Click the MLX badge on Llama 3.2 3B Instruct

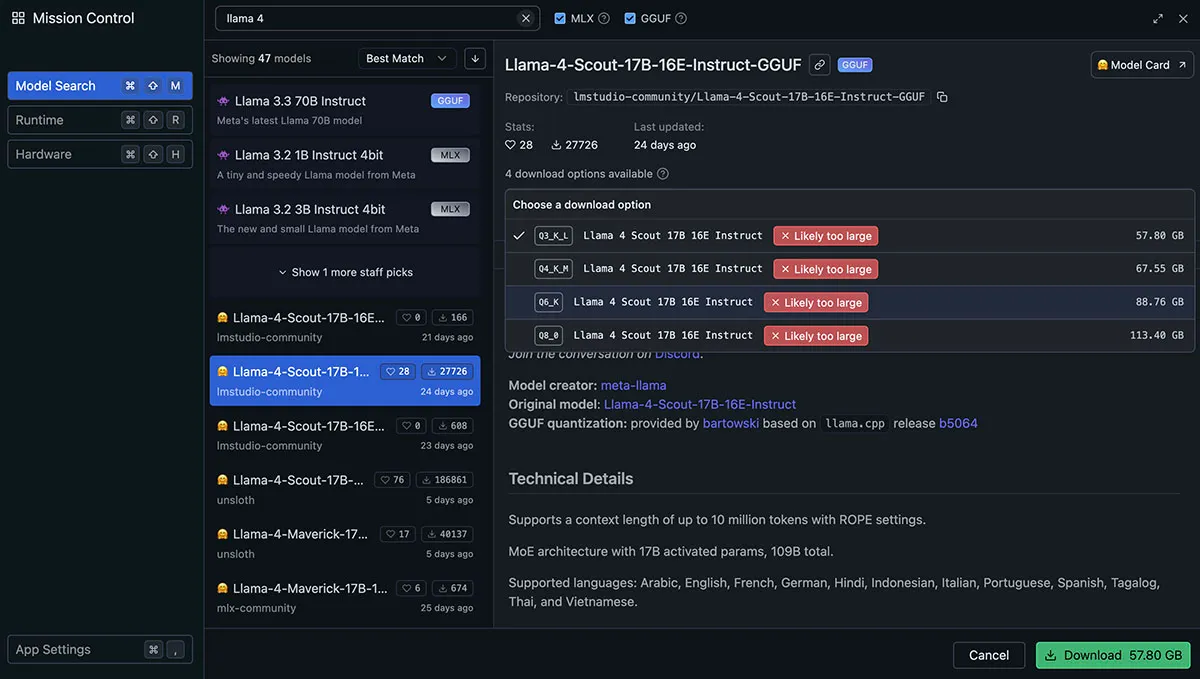450,209
